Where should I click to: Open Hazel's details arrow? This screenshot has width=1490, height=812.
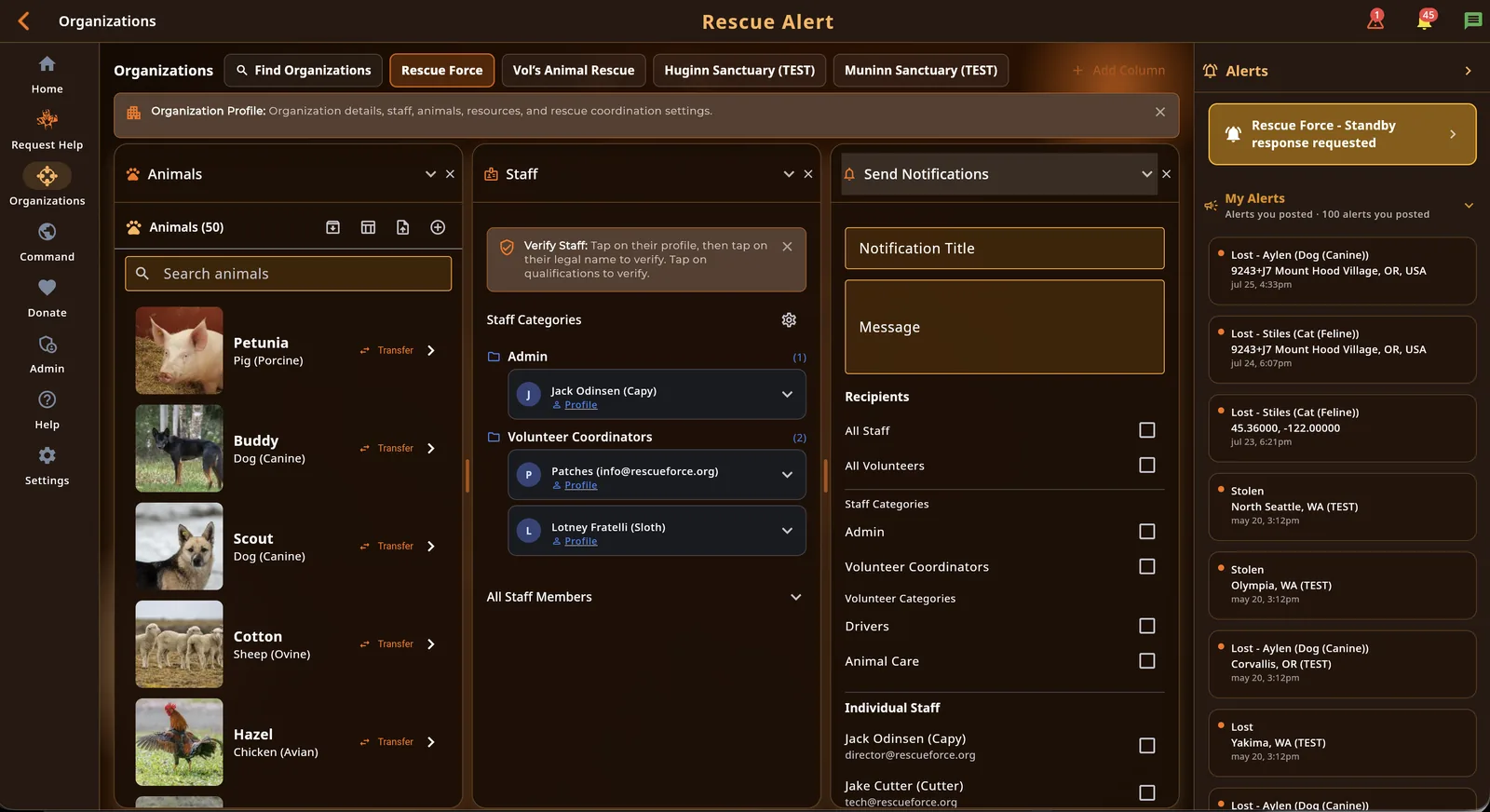[x=431, y=742]
